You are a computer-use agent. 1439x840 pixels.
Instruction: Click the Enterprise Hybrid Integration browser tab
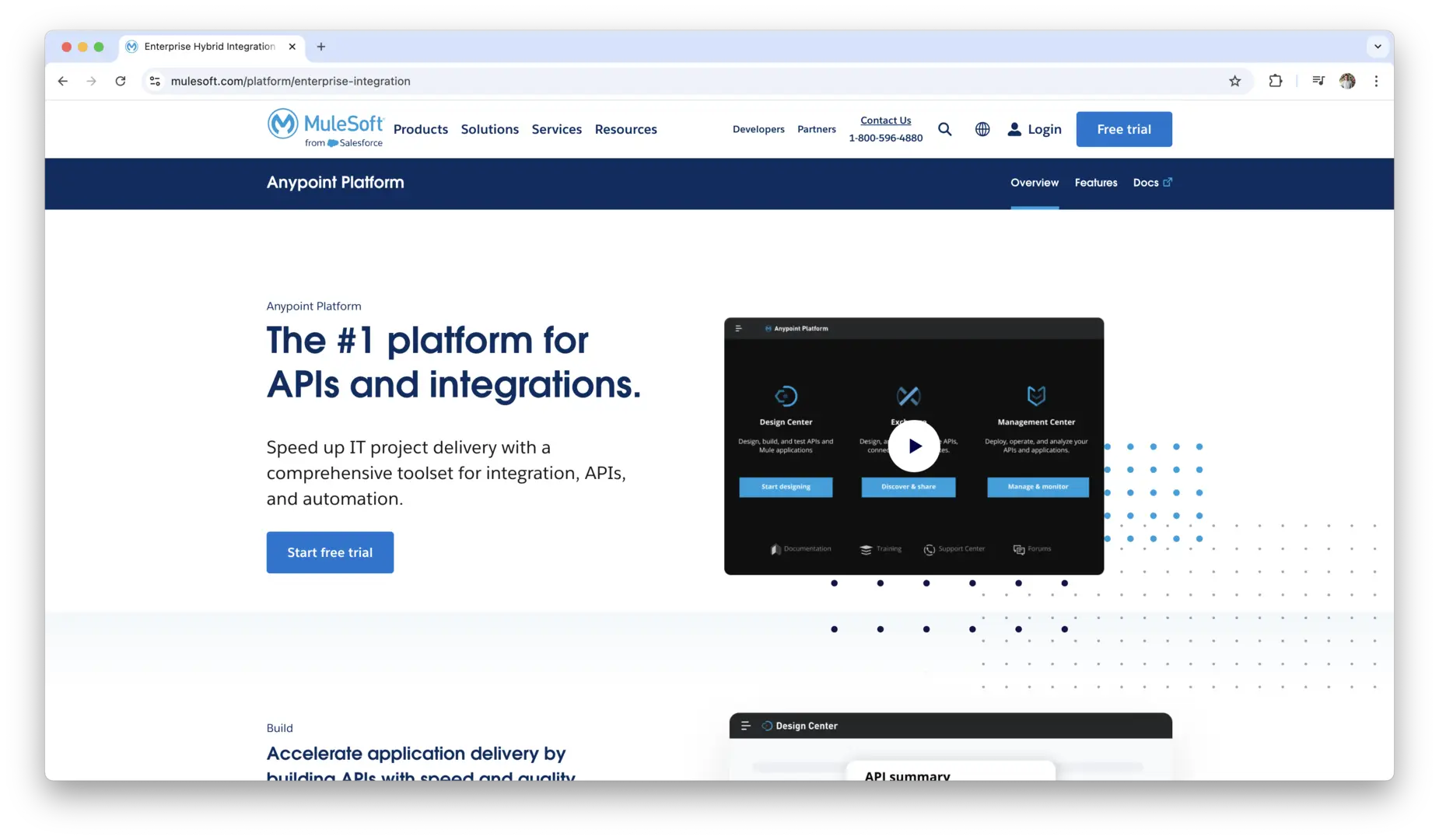pos(212,47)
